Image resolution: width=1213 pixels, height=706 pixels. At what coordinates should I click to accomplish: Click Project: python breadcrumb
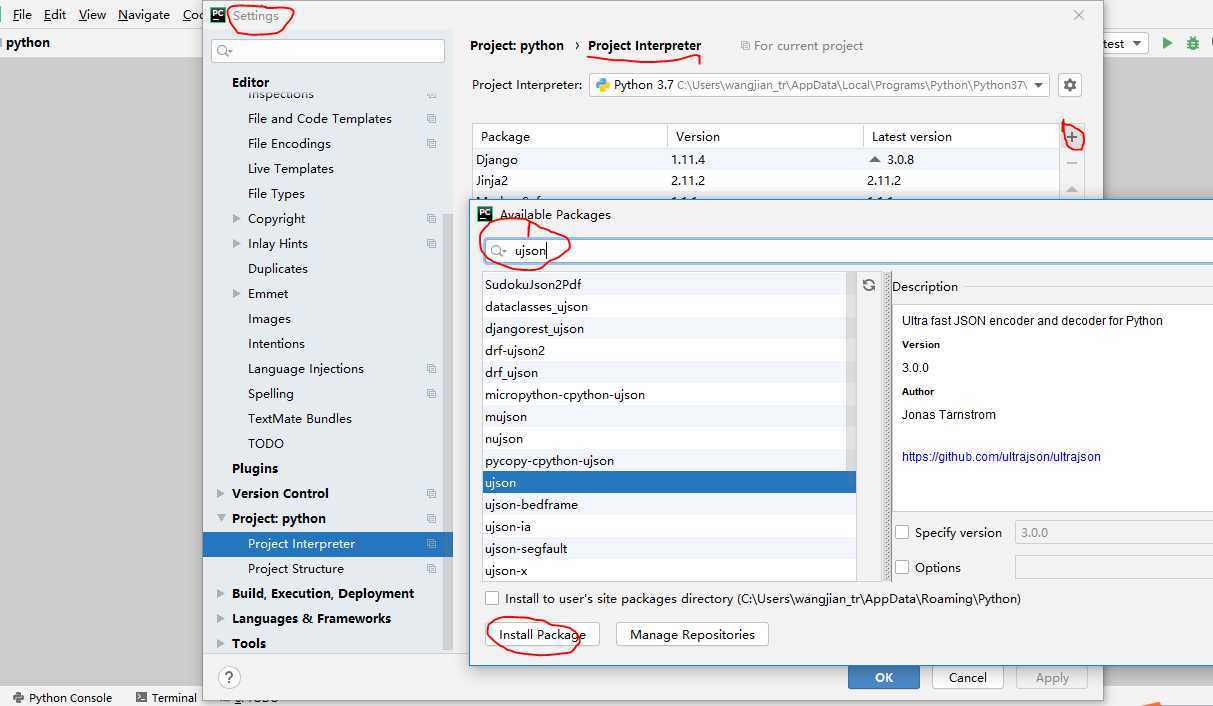tap(517, 46)
